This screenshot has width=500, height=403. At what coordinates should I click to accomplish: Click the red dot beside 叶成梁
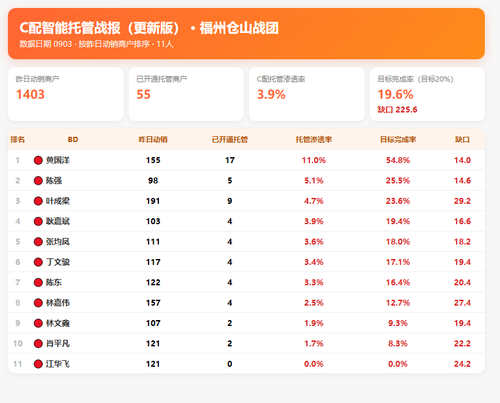click(x=38, y=201)
